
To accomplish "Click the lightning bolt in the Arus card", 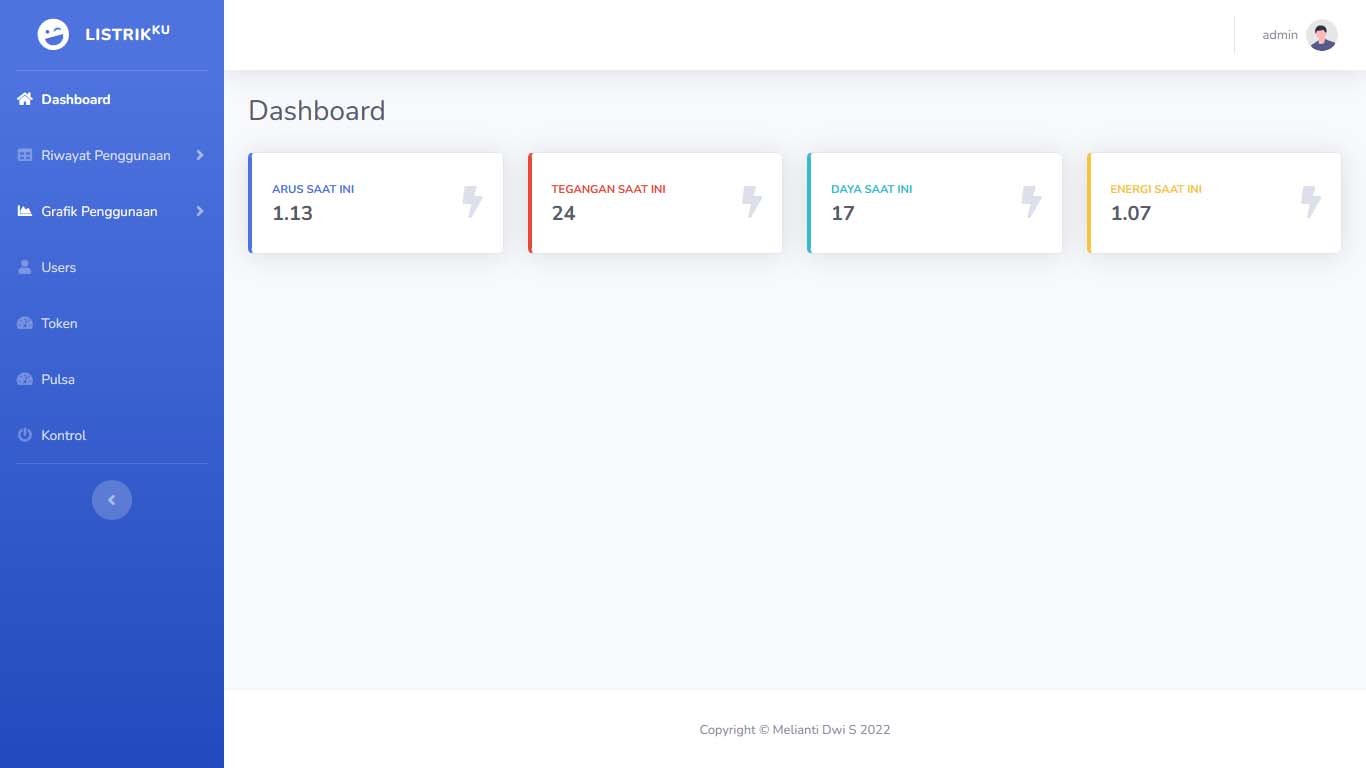I will click(472, 201).
